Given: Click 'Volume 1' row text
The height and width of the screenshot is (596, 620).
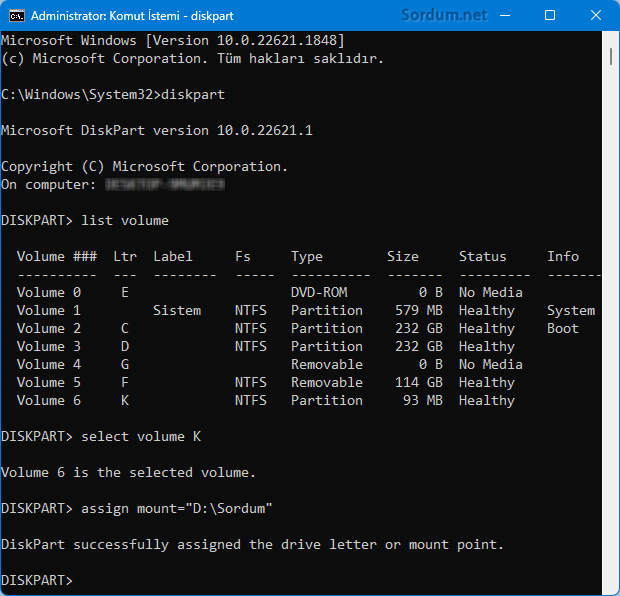Looking at the screenshot, I should tap(49, 310).
